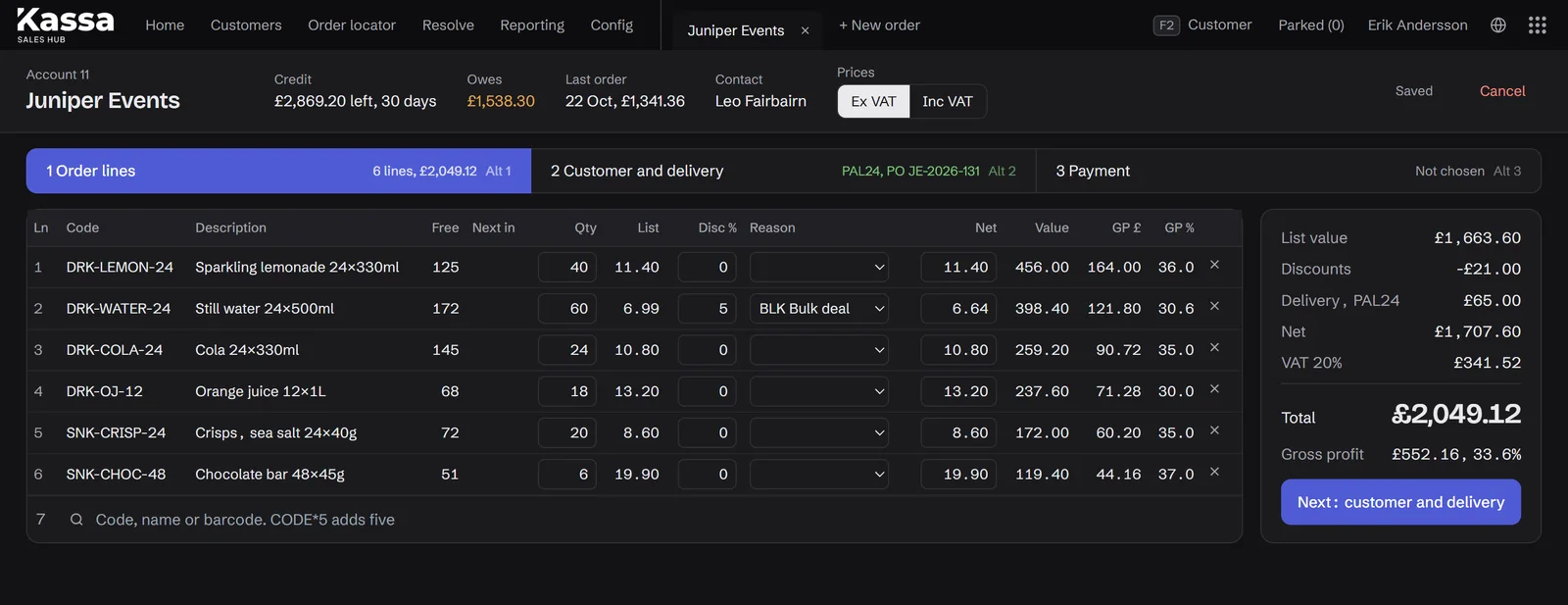Click the Total £2,049.12 amount
This screenshot has height=605, width=1568.
(x=1456, y=414)
